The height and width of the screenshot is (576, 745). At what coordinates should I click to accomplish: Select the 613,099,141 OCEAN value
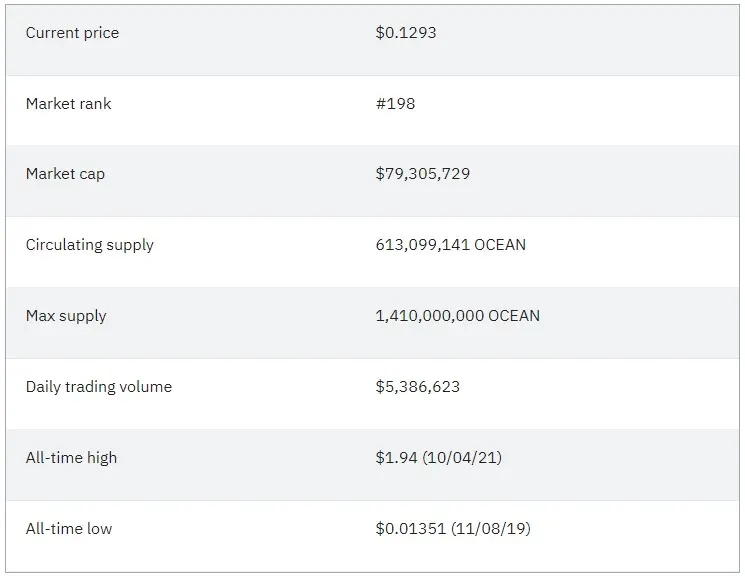(450, 245)
